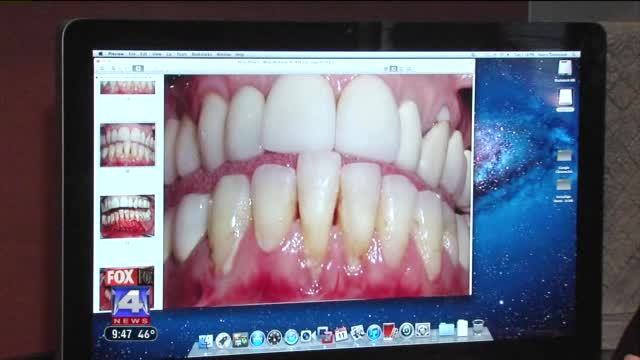Select the second thumbnail with open-mouth teeth

128,144
